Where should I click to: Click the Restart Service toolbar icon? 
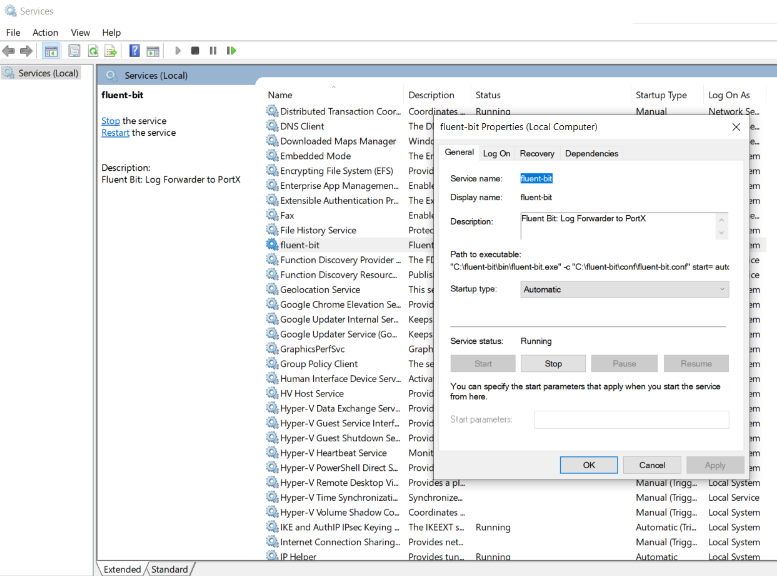tap(231, 51)
